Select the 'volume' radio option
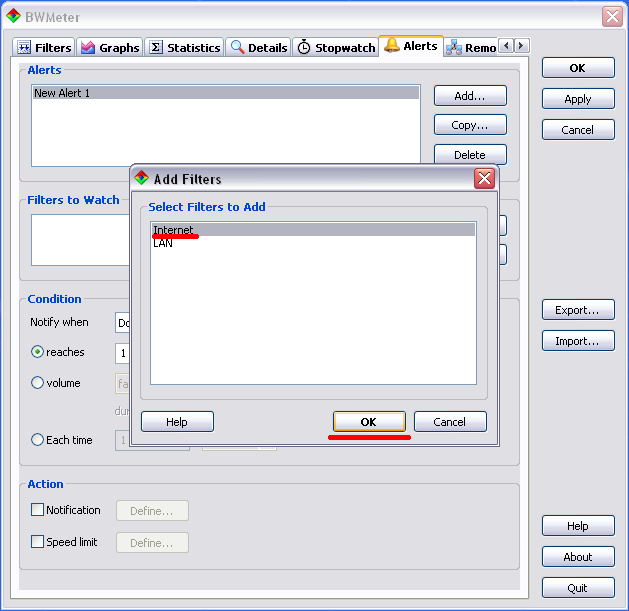 point(38,383)
